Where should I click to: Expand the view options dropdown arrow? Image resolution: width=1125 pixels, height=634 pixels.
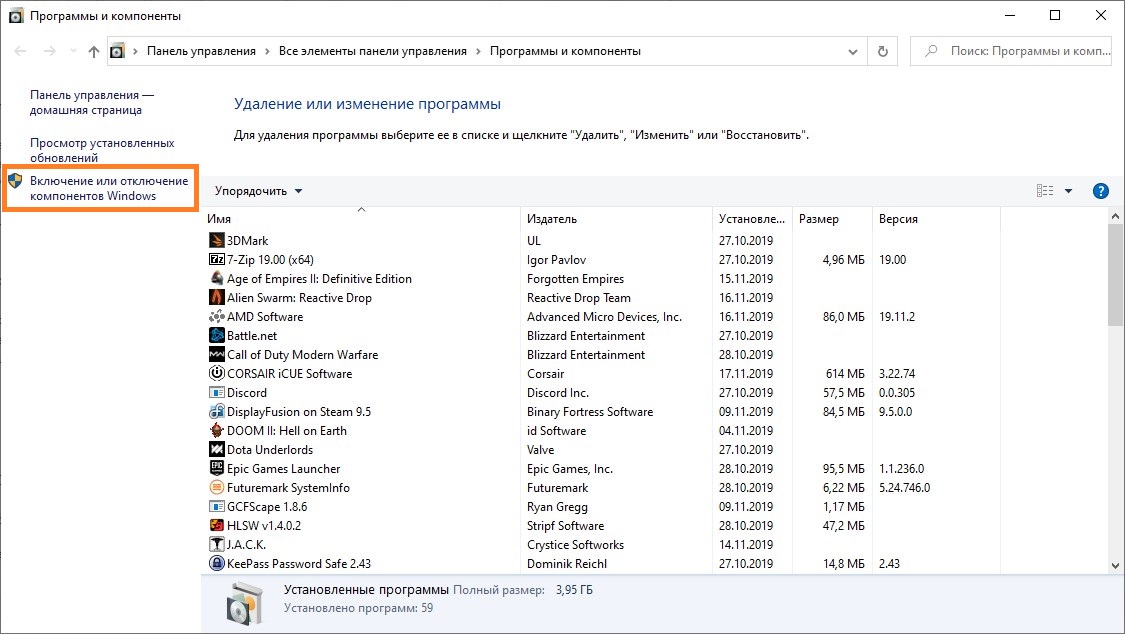1068,191
